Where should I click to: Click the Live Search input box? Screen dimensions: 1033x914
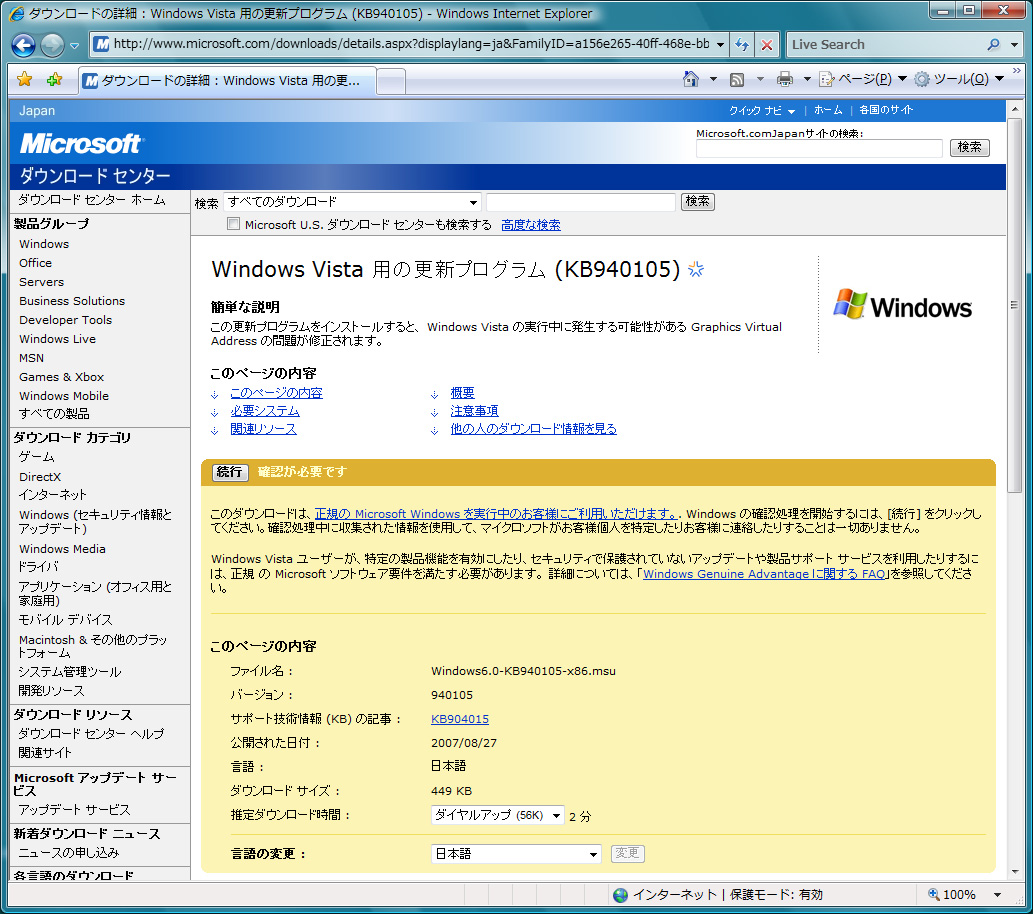(886, 44)
